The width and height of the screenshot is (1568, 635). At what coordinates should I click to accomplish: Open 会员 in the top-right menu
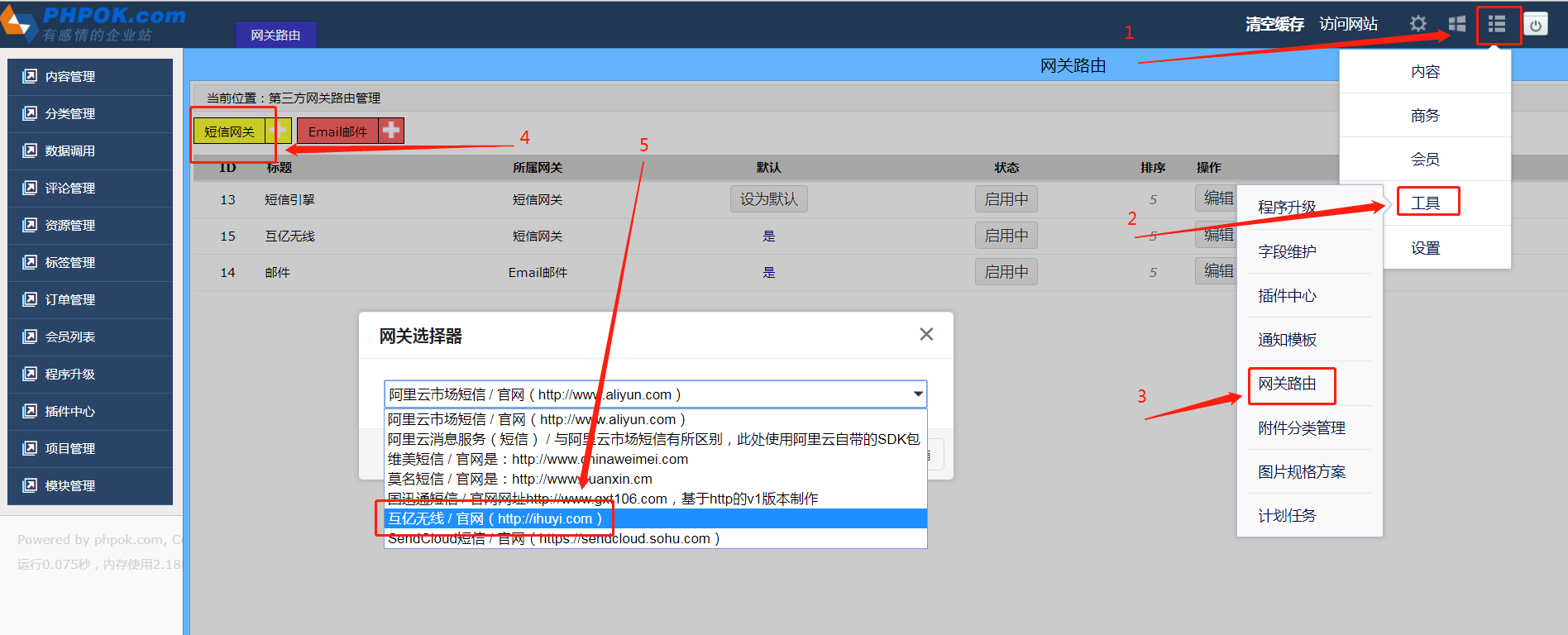1425,160
